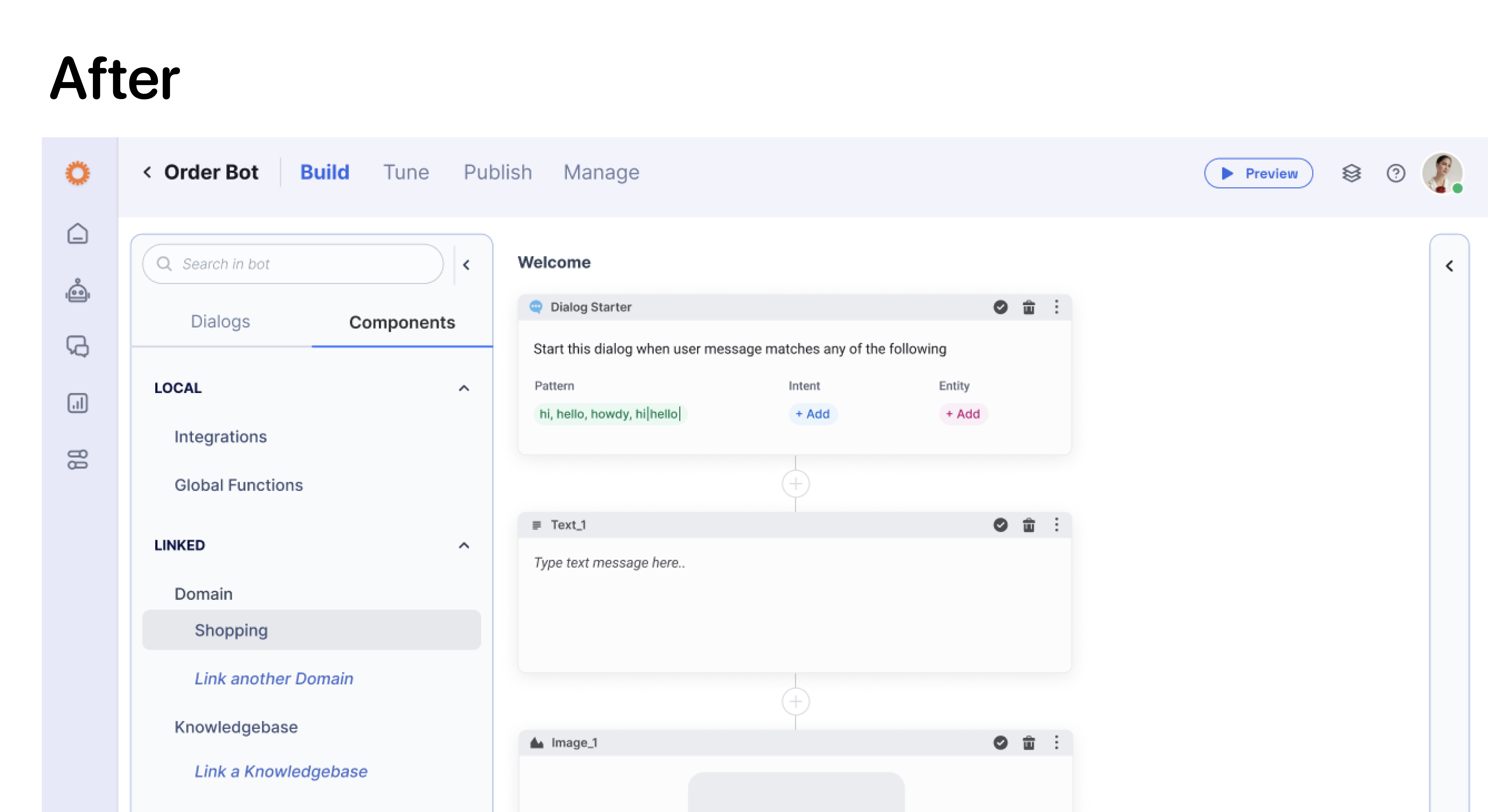This screenshot has width=1488, height=812.
Task: Click the Preview button
Action: coord(1259,173)
